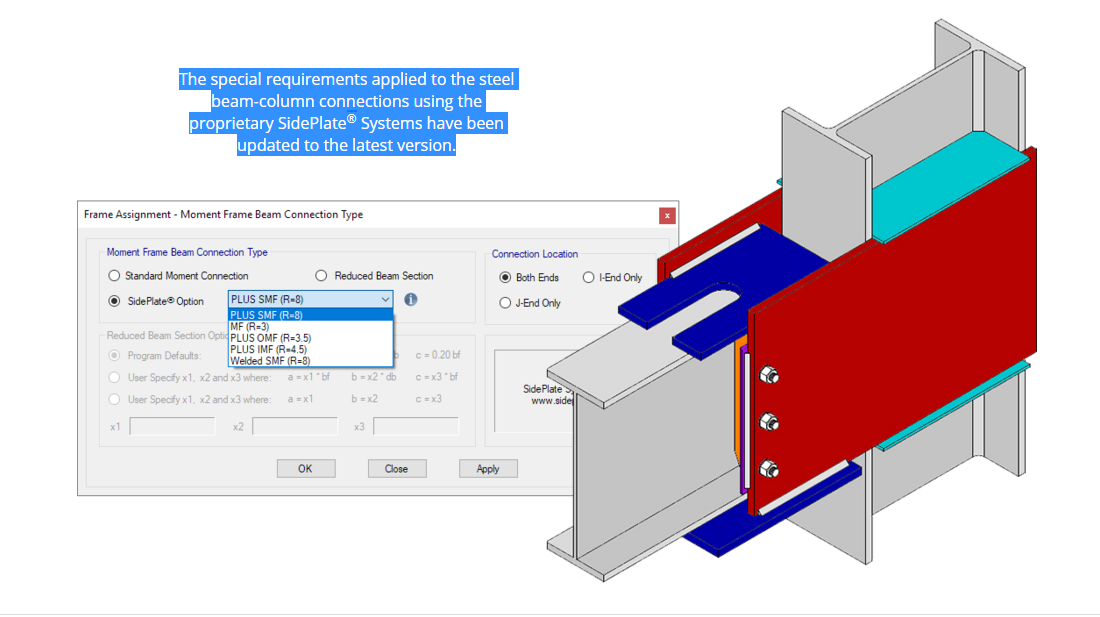Click the blue SidePlate info icon
Screen dimensions: 1100x617
[411, 299]
